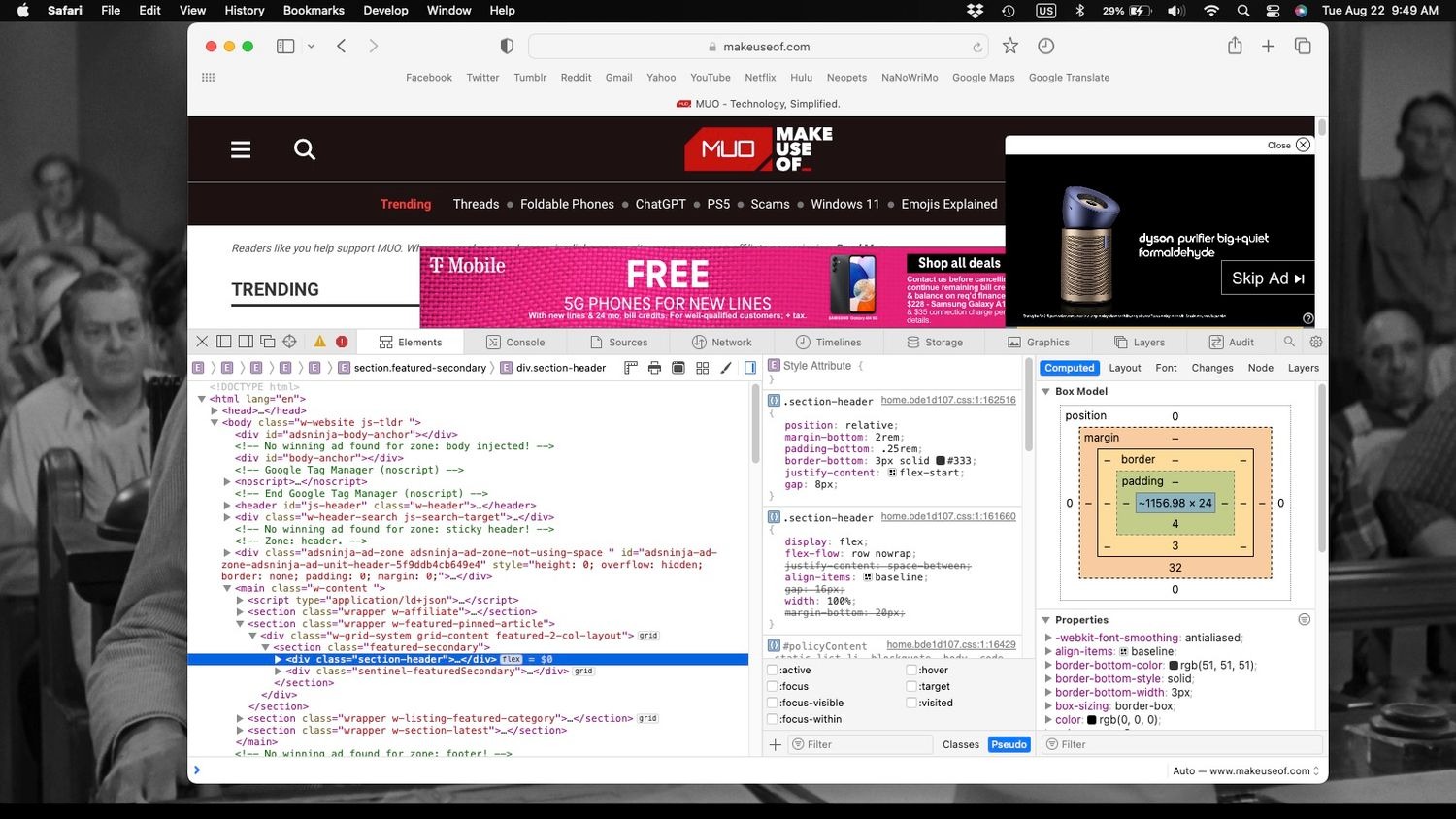Enable print media styles with printer icon

(x=654, y=368)
